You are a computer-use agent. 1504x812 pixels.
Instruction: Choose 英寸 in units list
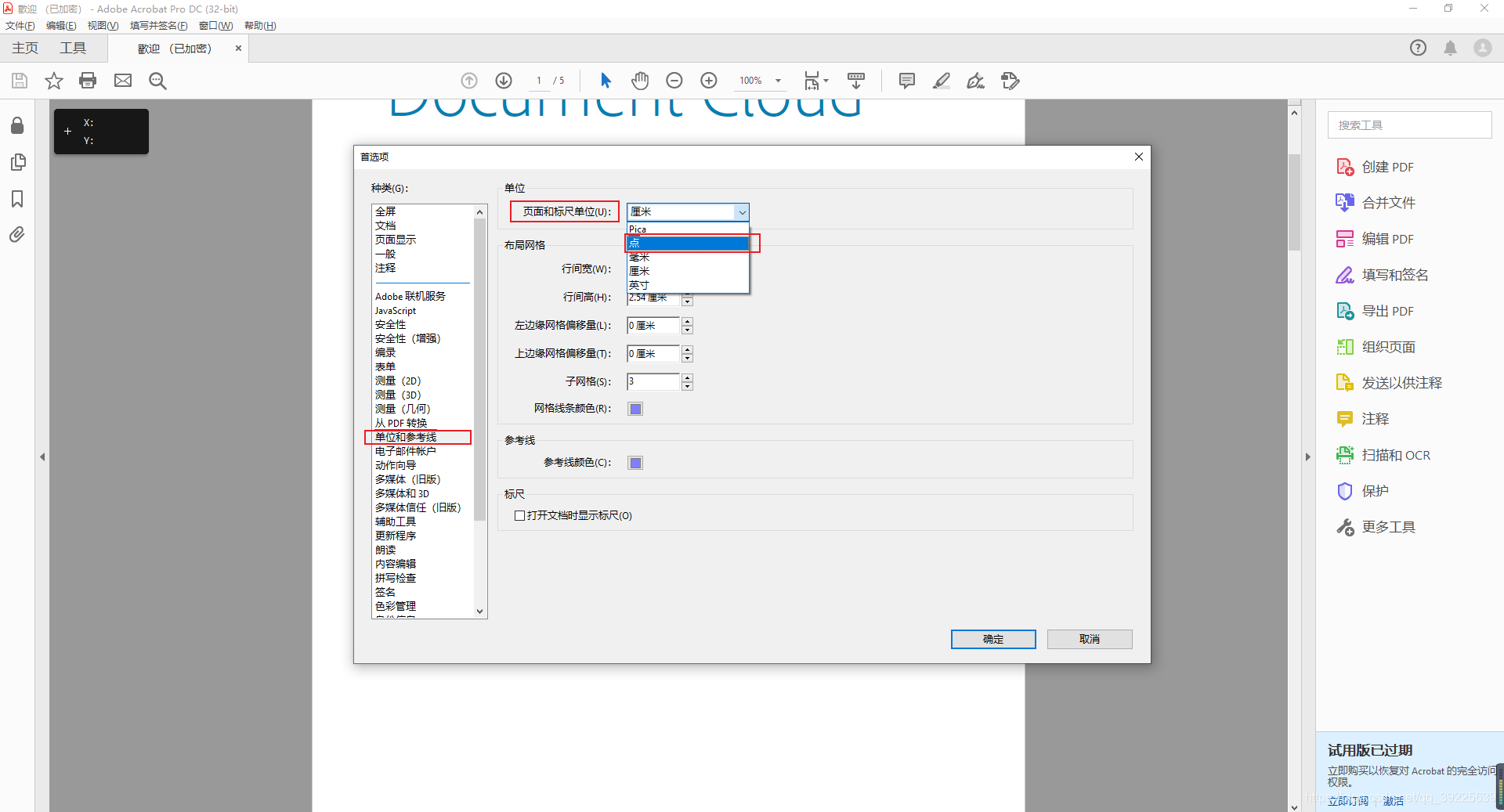[688, 285]
